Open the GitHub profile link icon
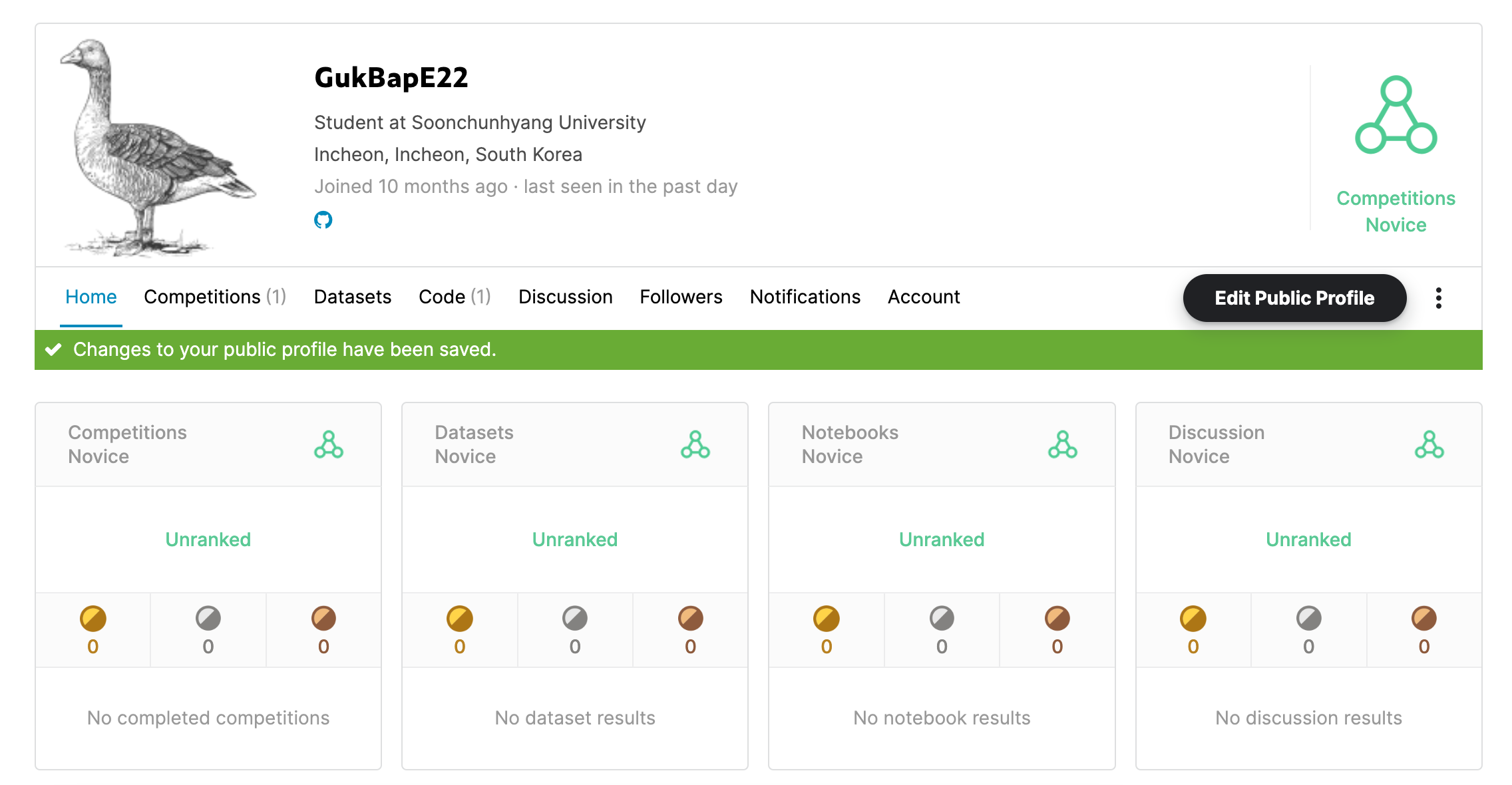This screenshot has width=1512, height=785. pos(323,220)
